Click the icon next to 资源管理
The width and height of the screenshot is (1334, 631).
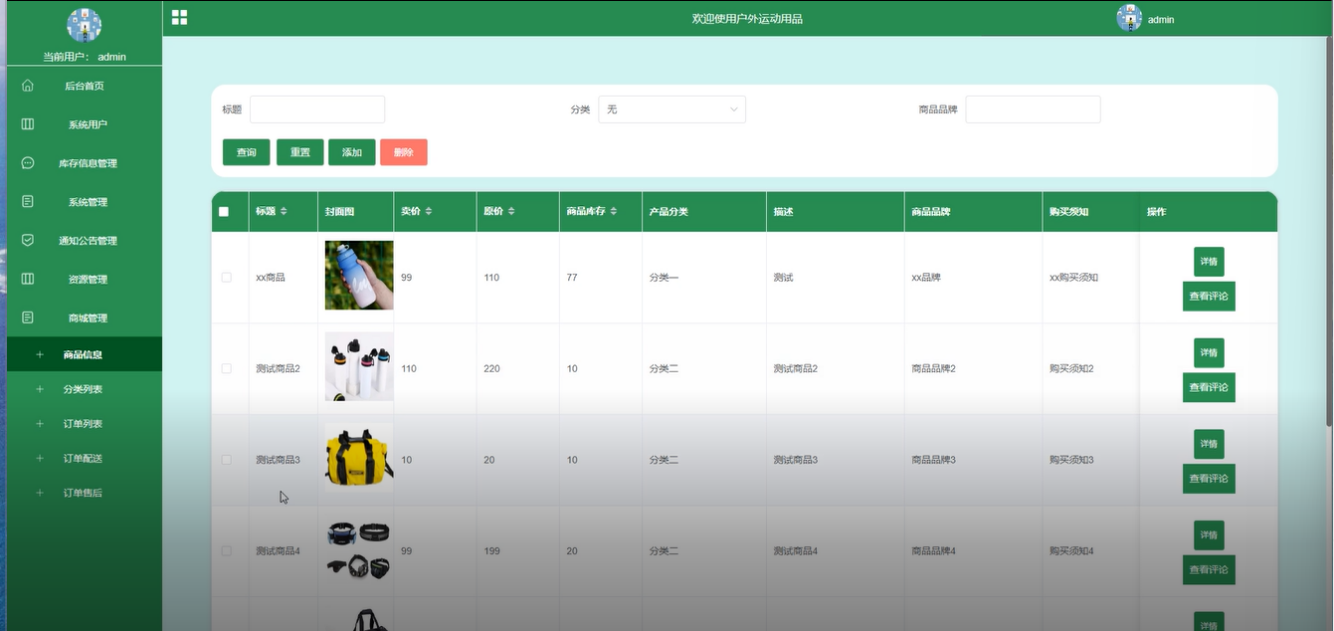(28, 279)
